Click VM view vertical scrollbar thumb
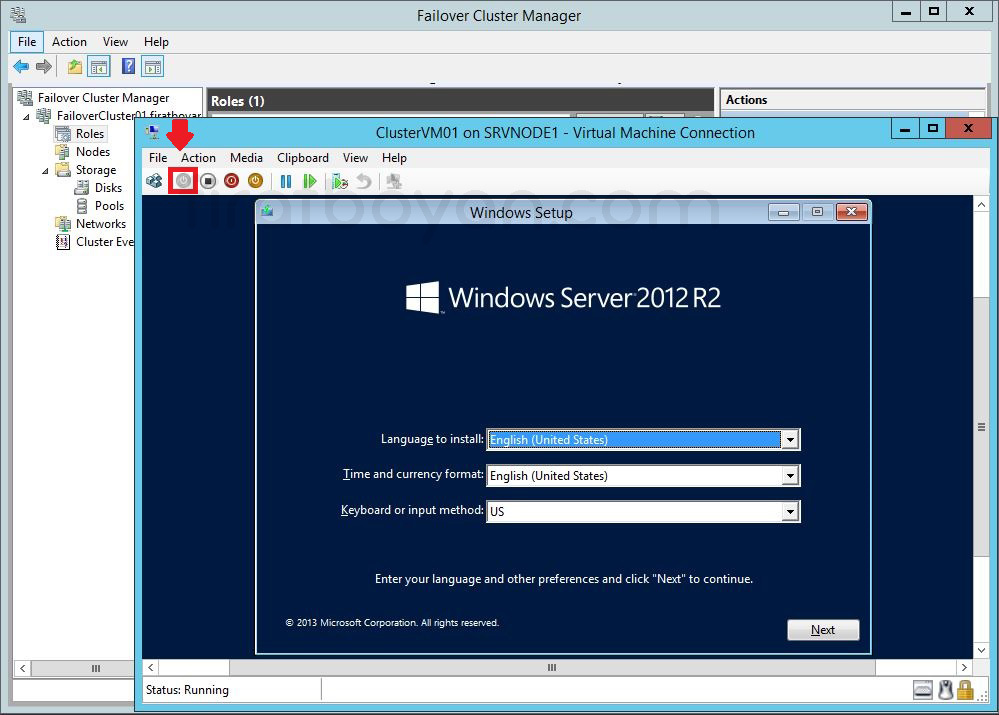The width and height of the screenshot is (999, 715). tap(981, 426)
